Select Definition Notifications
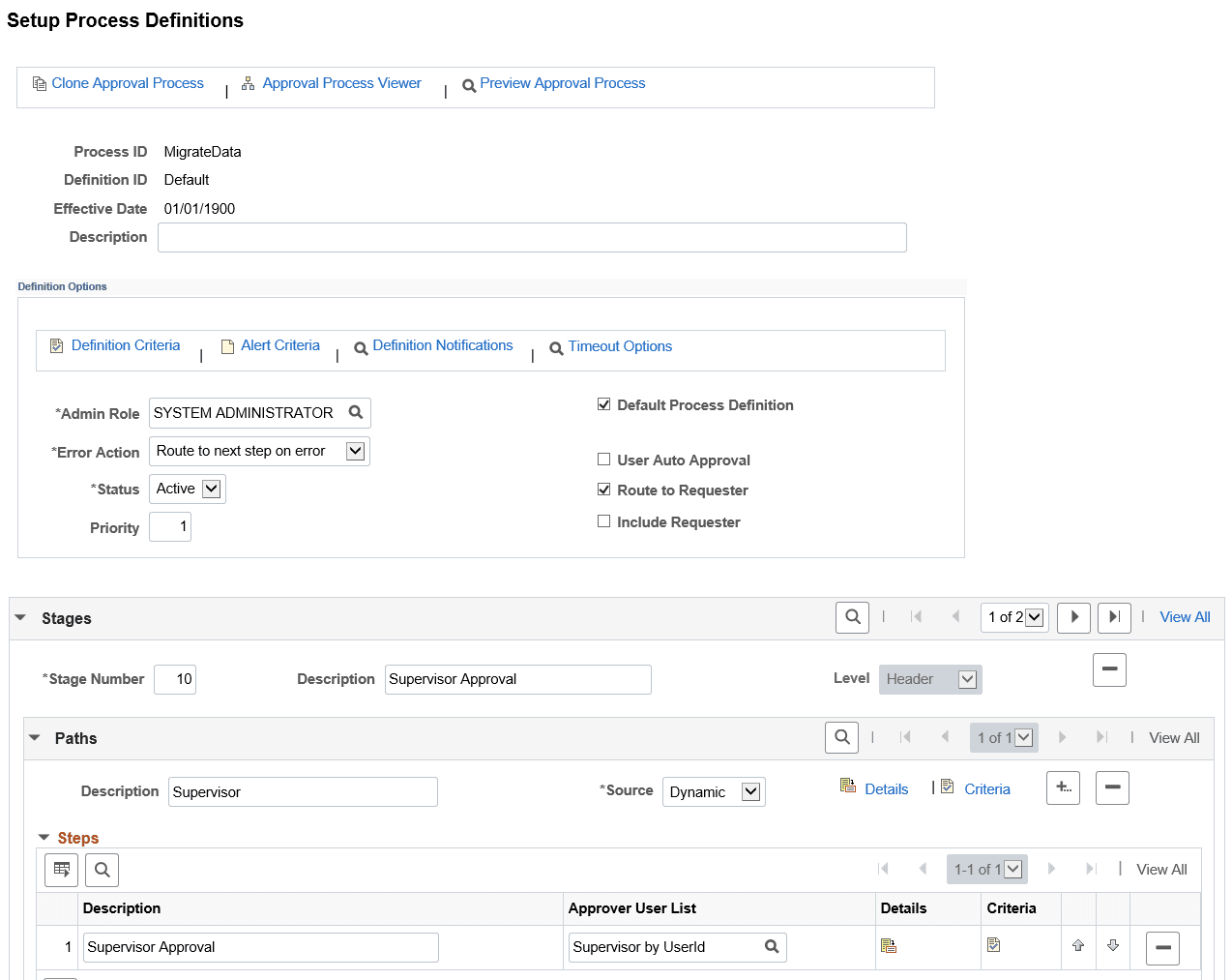The height and width of the screenshot is (980, 1232). [x=445, y=345]
